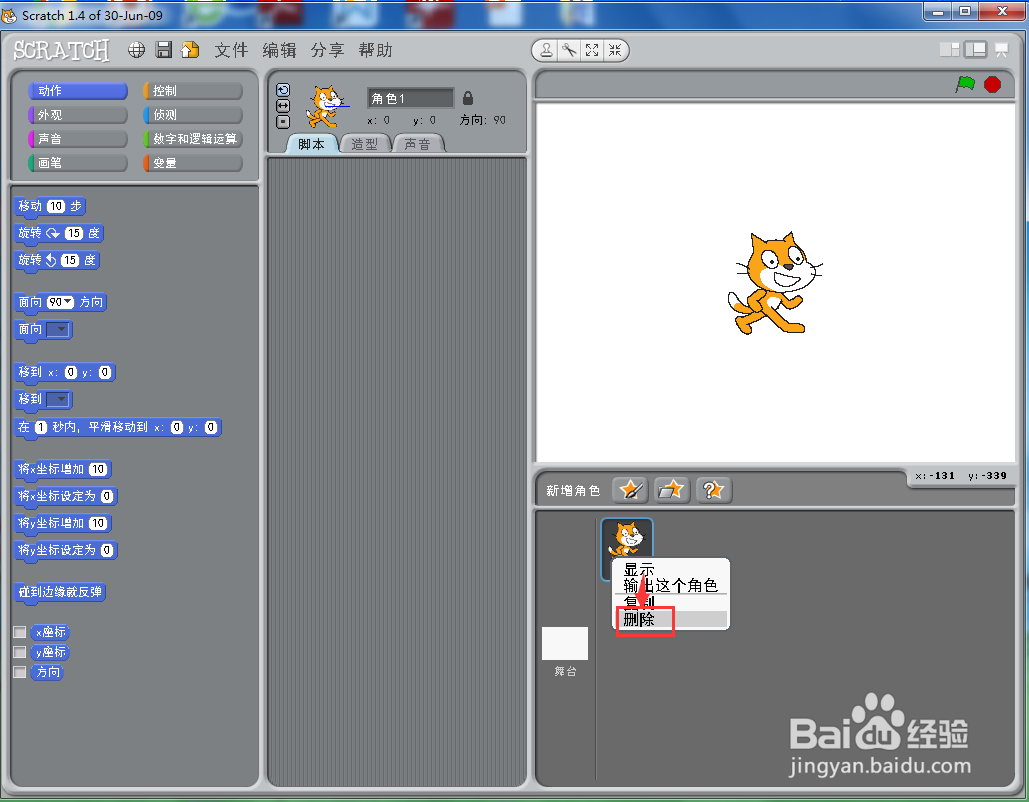Enter presentation mode

pyautogui.click(x=1001, y=50)
